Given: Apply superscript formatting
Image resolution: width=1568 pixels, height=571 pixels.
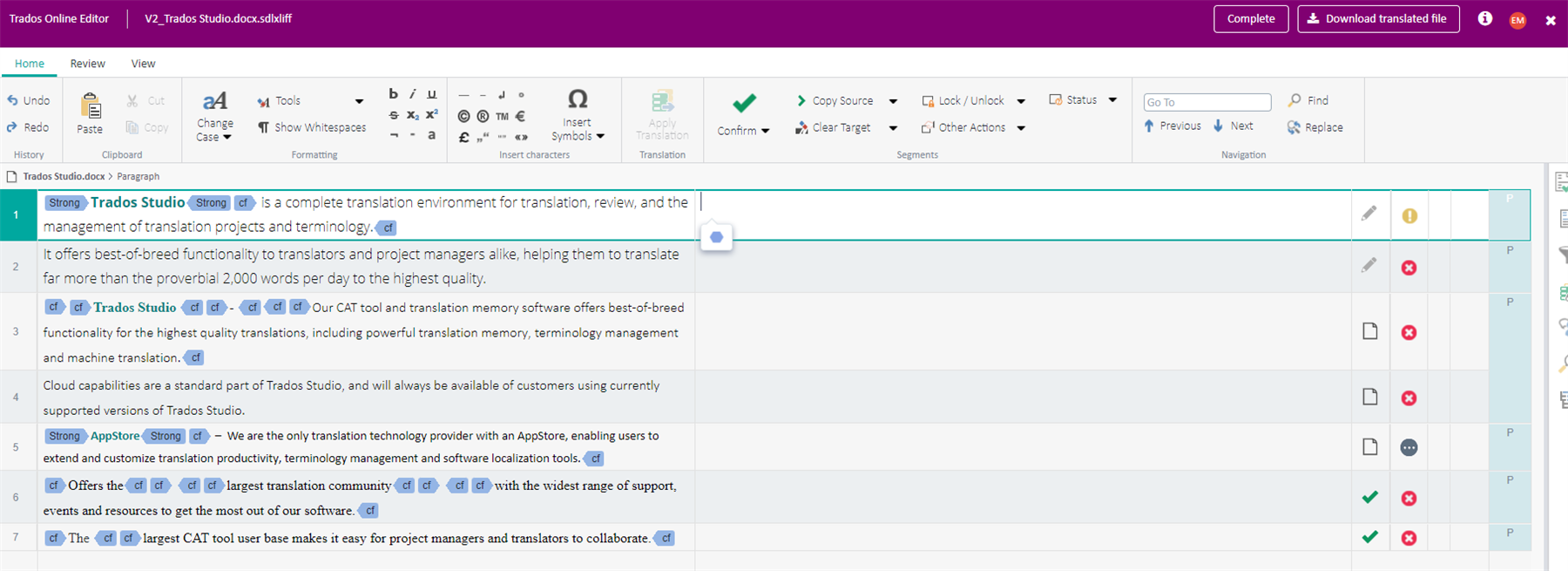Looking at the screenshot, I should 431,114.
